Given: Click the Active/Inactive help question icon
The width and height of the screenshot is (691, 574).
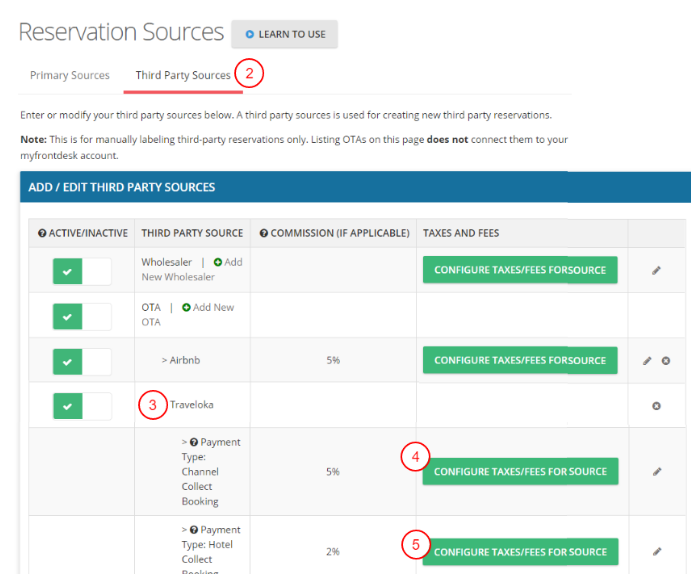Looking at the screenshot, I should (x=42, y=233).
